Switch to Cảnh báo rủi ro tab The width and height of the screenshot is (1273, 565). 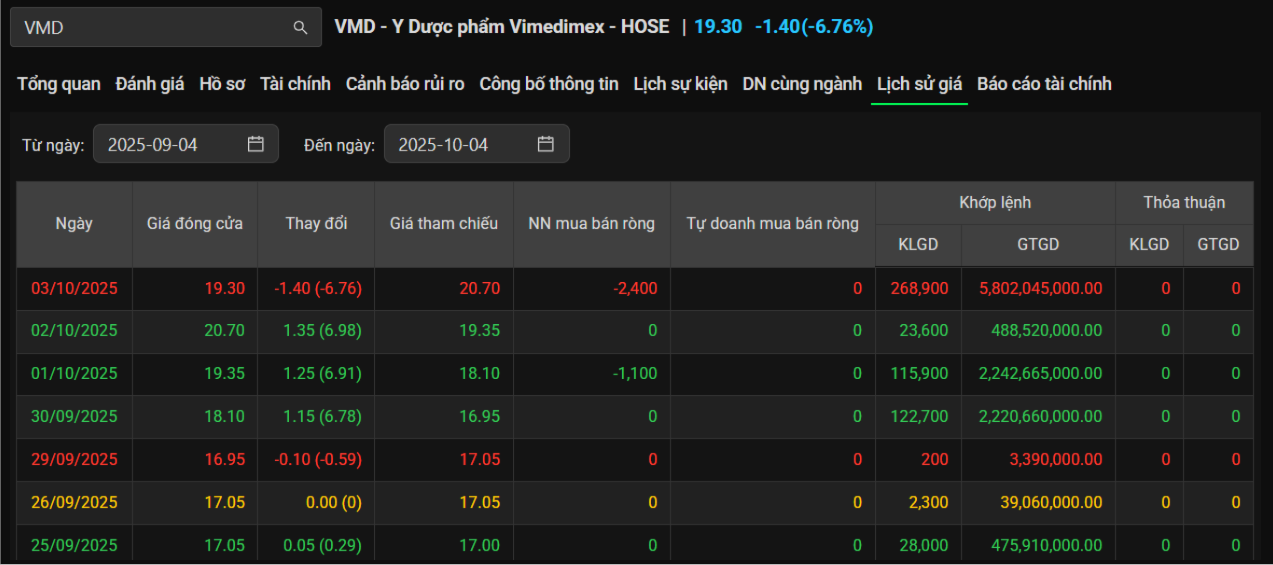tap(405, 84)
